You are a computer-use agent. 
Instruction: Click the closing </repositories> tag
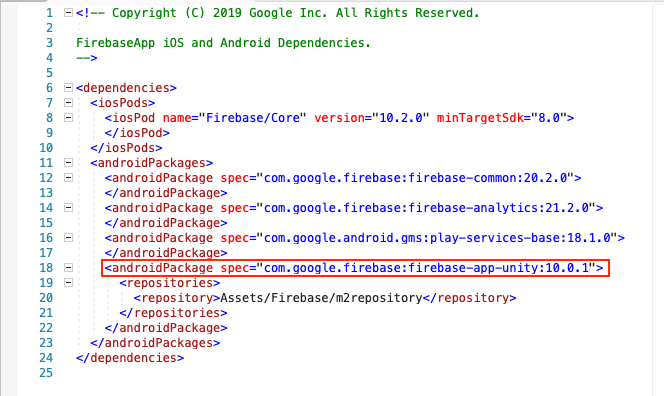coord(173,313)
